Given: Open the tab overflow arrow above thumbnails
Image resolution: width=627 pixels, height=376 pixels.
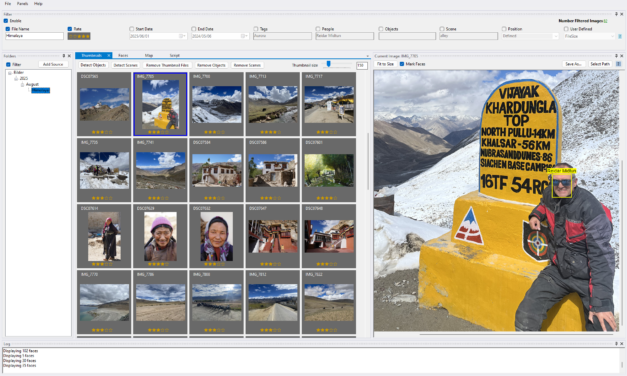Looking at the screenshot, I should coord(367,56).
